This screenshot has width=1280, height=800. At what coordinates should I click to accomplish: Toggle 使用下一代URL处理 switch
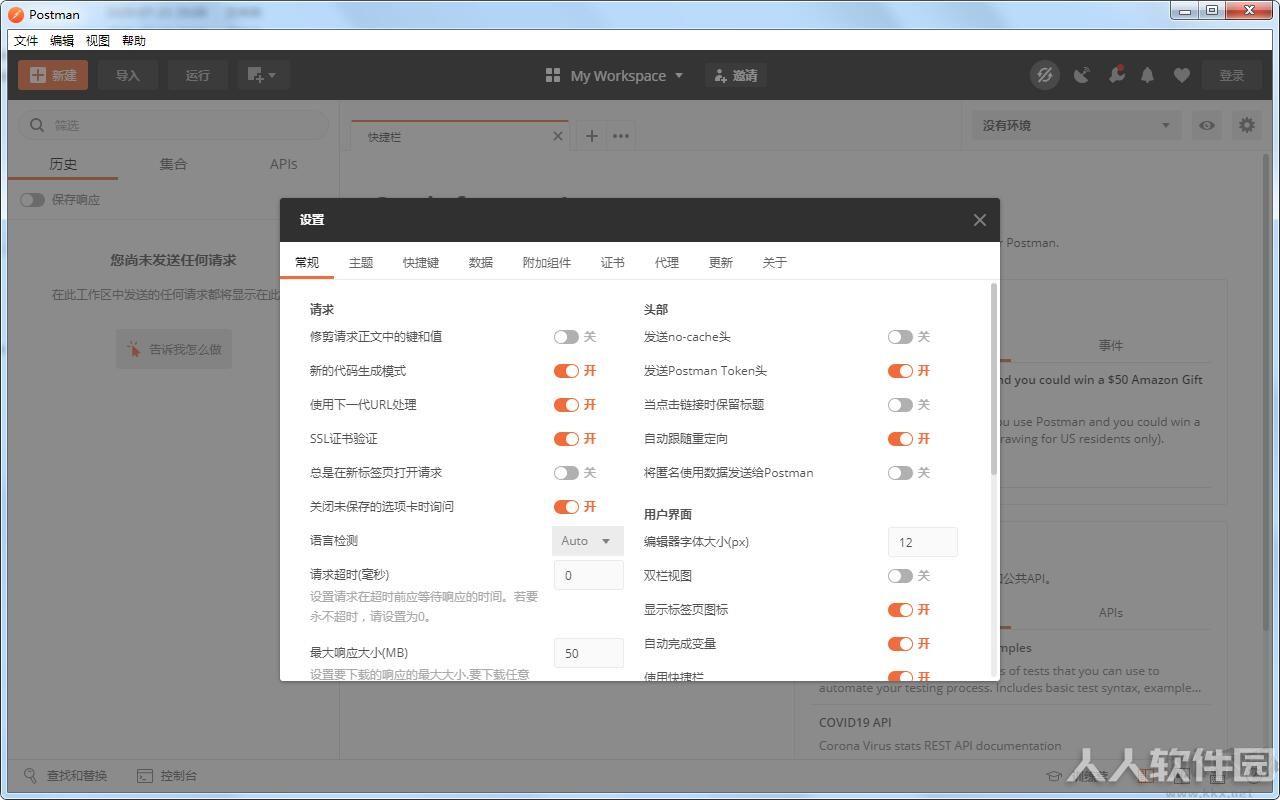[x=566, y=405]
